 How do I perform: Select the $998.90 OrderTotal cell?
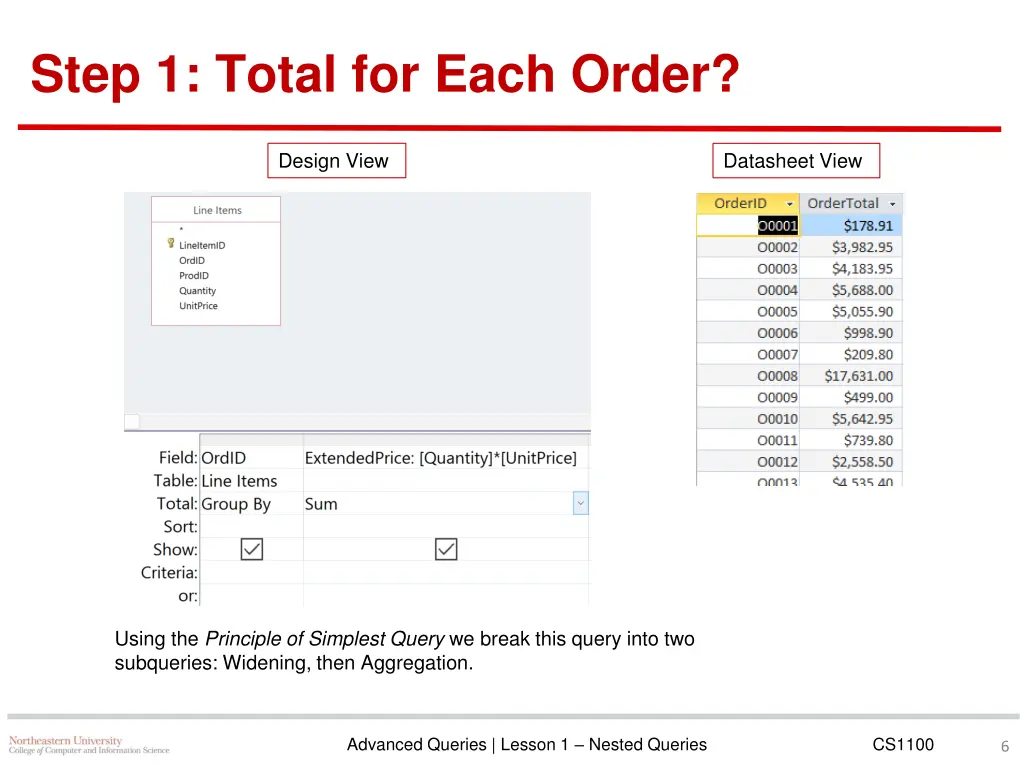click(x=852, y=333)
